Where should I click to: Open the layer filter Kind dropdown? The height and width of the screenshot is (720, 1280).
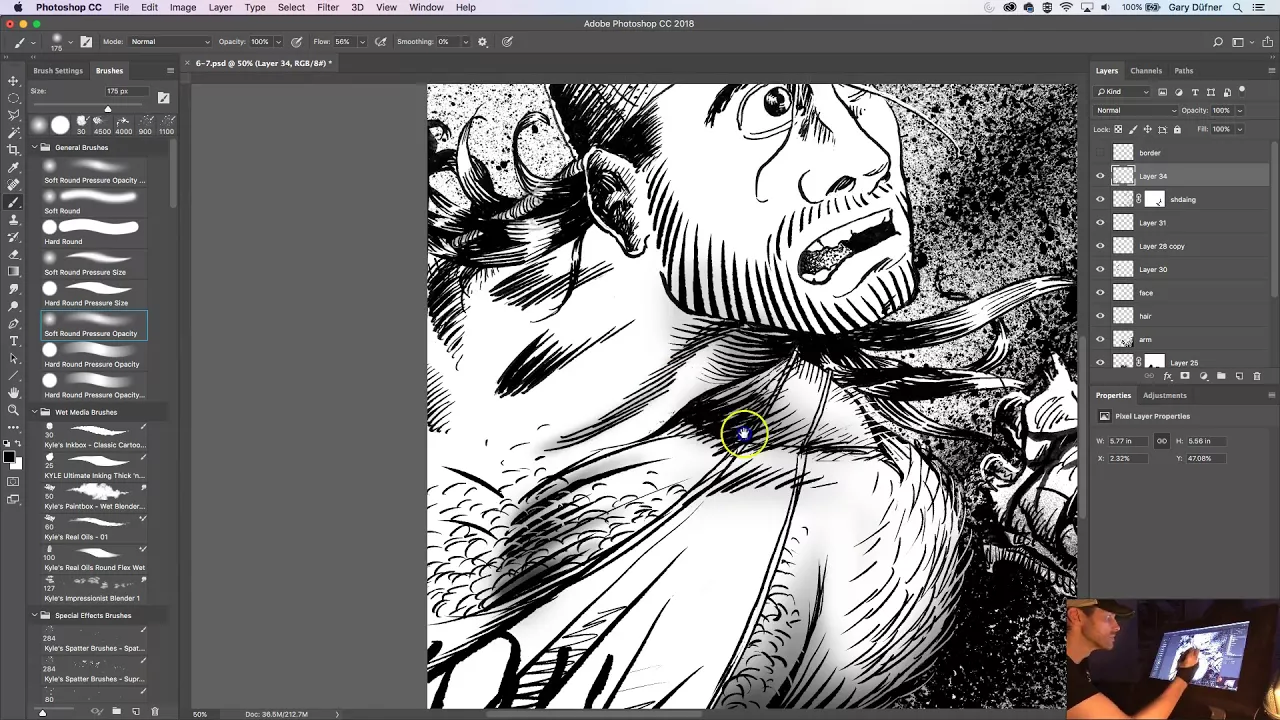tap(1124, 92)
